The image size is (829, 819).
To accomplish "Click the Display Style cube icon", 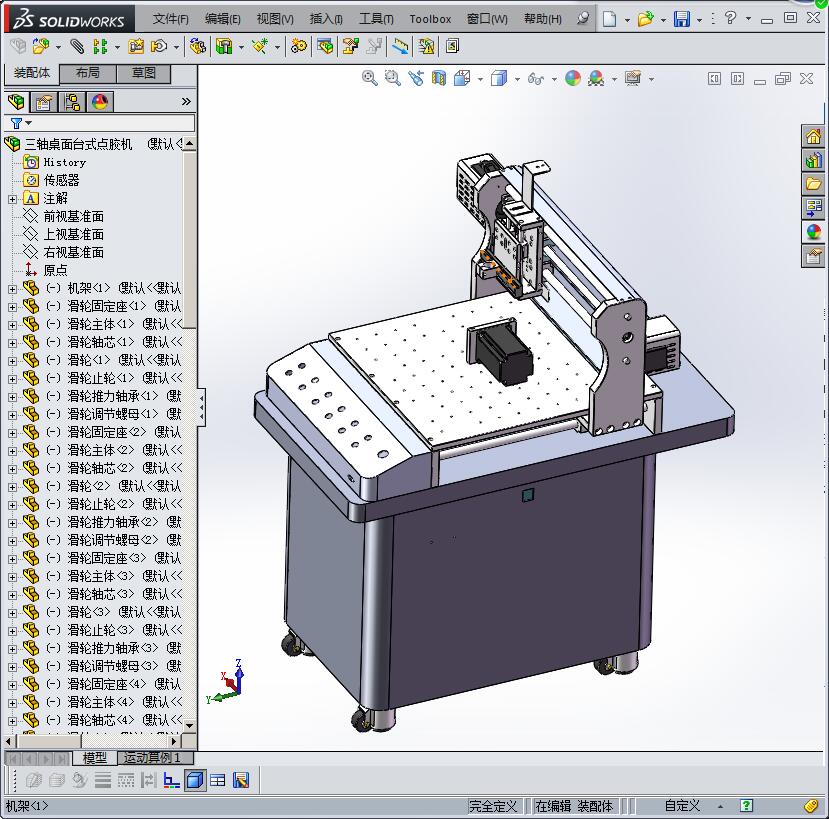I will [x=499, y=79].
